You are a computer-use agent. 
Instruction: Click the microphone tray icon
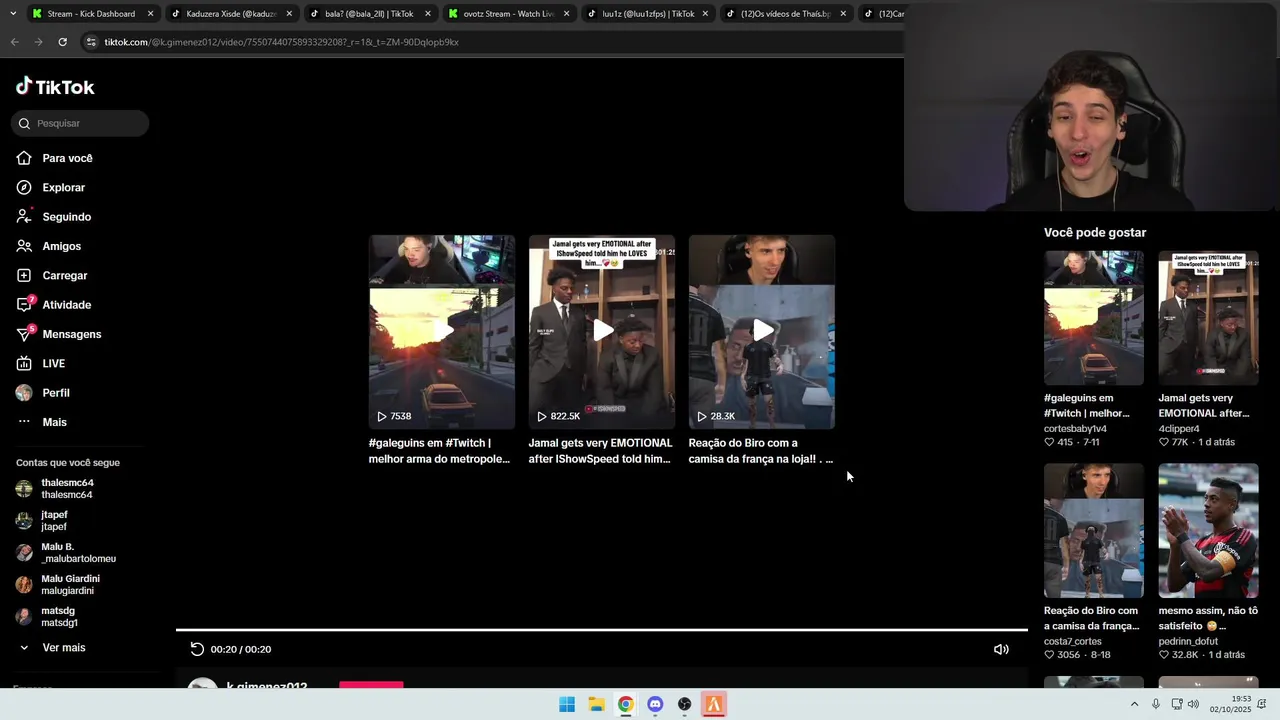click(x=1156, y=704)
